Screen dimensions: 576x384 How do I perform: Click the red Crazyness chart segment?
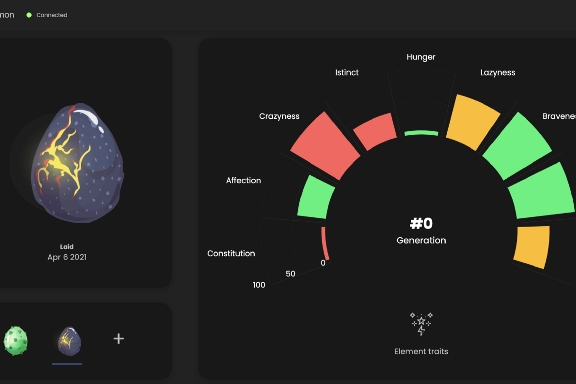click(325, 146)
